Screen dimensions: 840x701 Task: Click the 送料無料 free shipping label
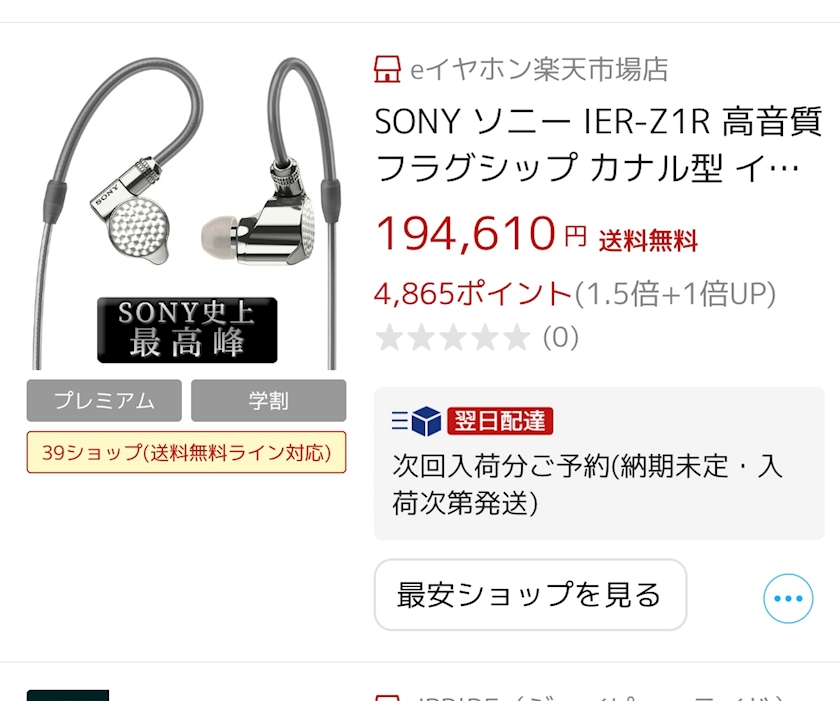coord(648,240)
